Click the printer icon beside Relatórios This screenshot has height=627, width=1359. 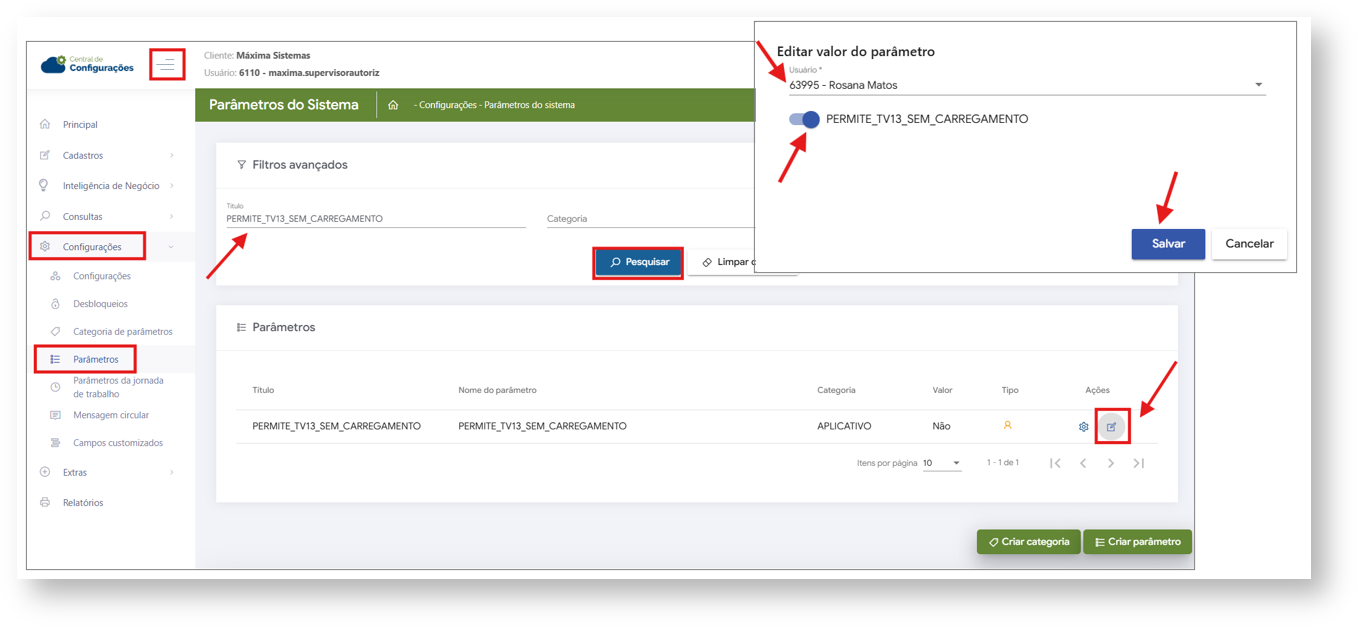coord(45,503)
